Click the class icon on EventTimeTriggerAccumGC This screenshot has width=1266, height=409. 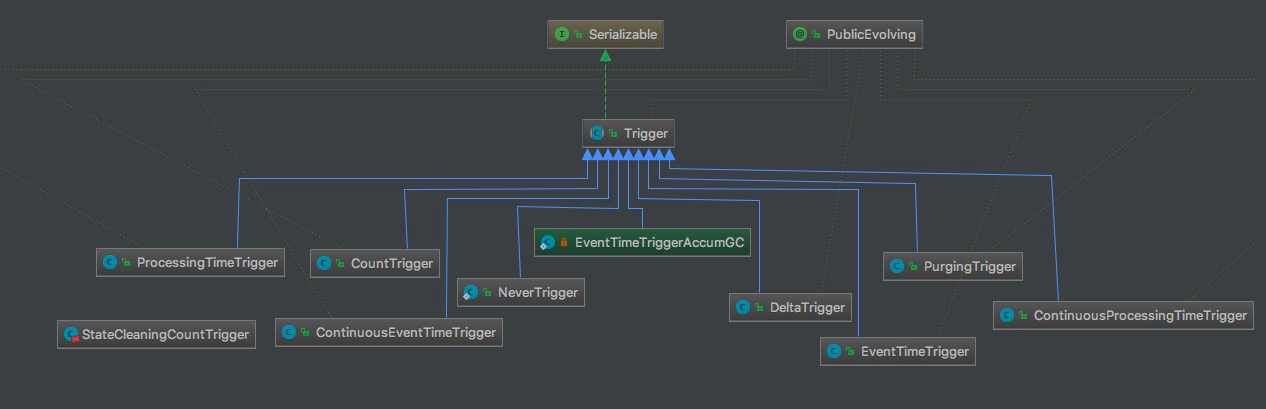pos(548,242)
